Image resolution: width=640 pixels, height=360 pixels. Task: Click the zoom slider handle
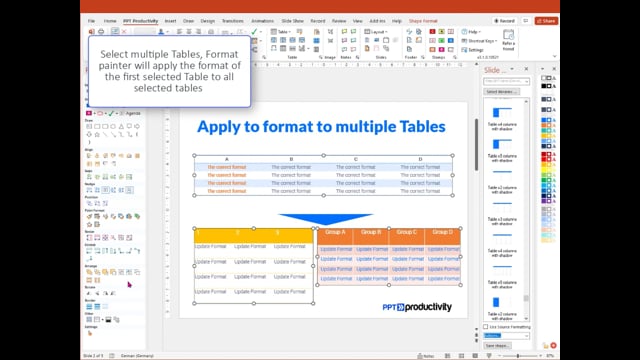tap(518, 356)
